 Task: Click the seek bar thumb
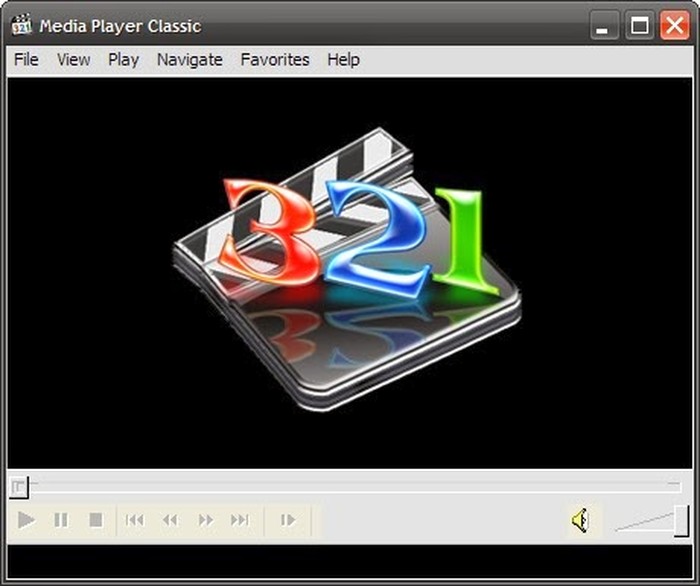pyautogui.click(x=19, y=487)
